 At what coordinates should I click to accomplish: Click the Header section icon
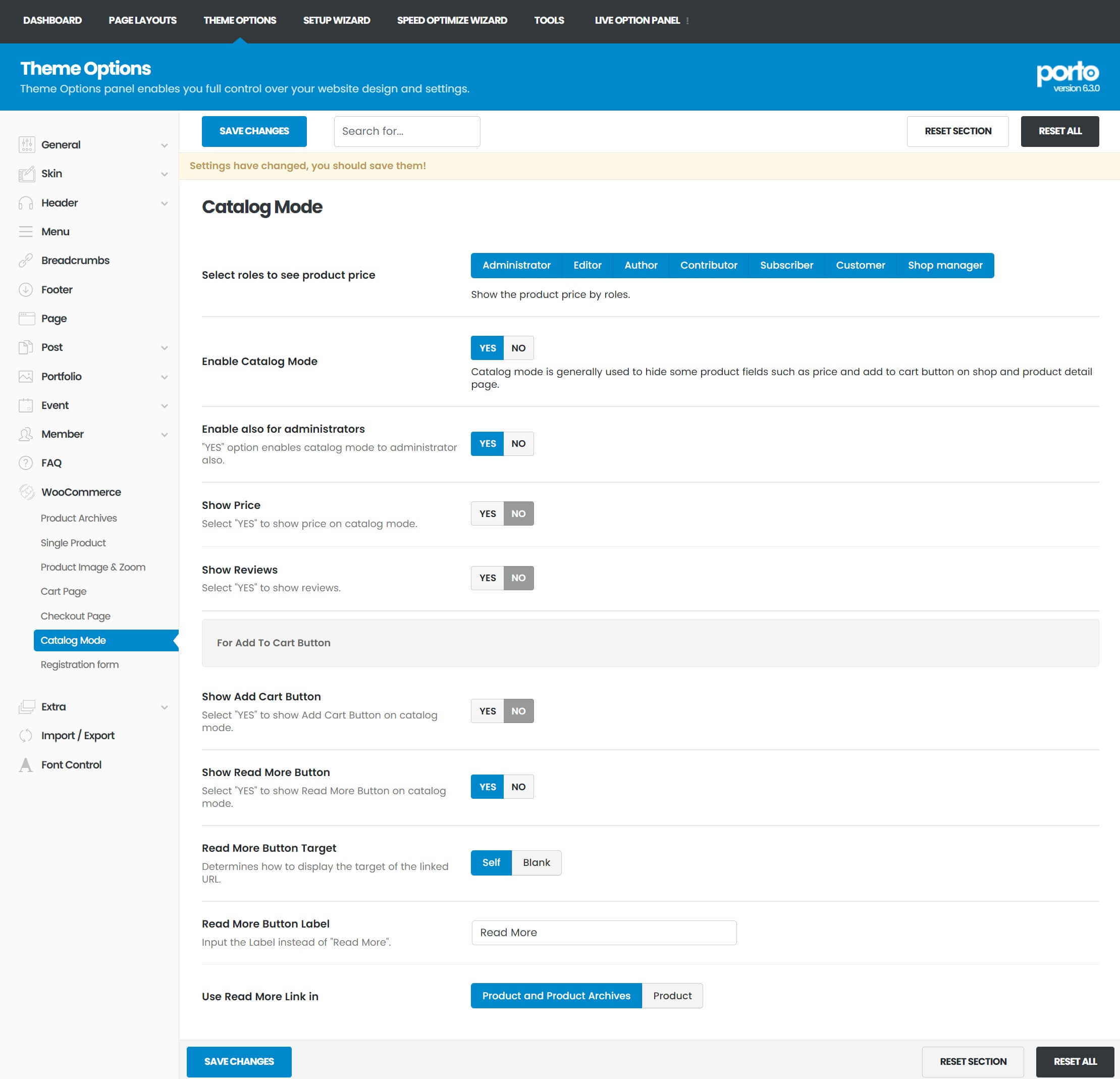click(x=26, y=203)
